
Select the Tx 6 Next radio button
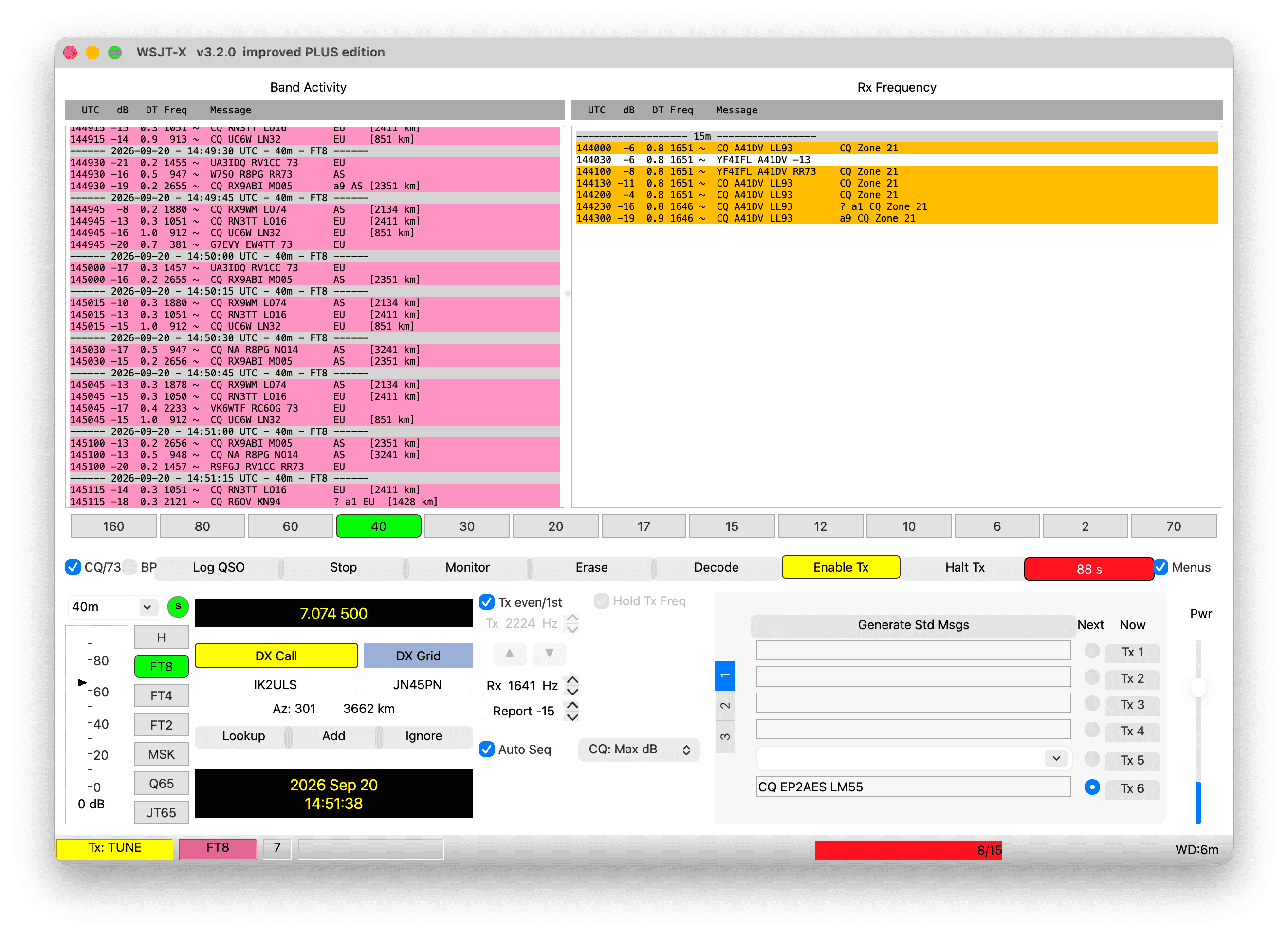click(1091, 787)
